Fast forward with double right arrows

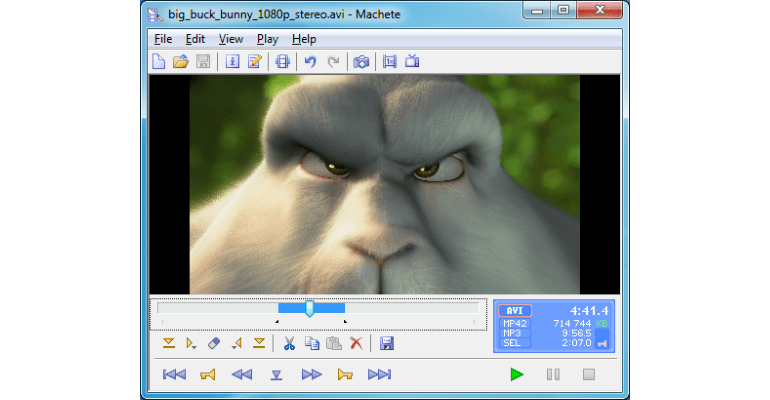311,374
